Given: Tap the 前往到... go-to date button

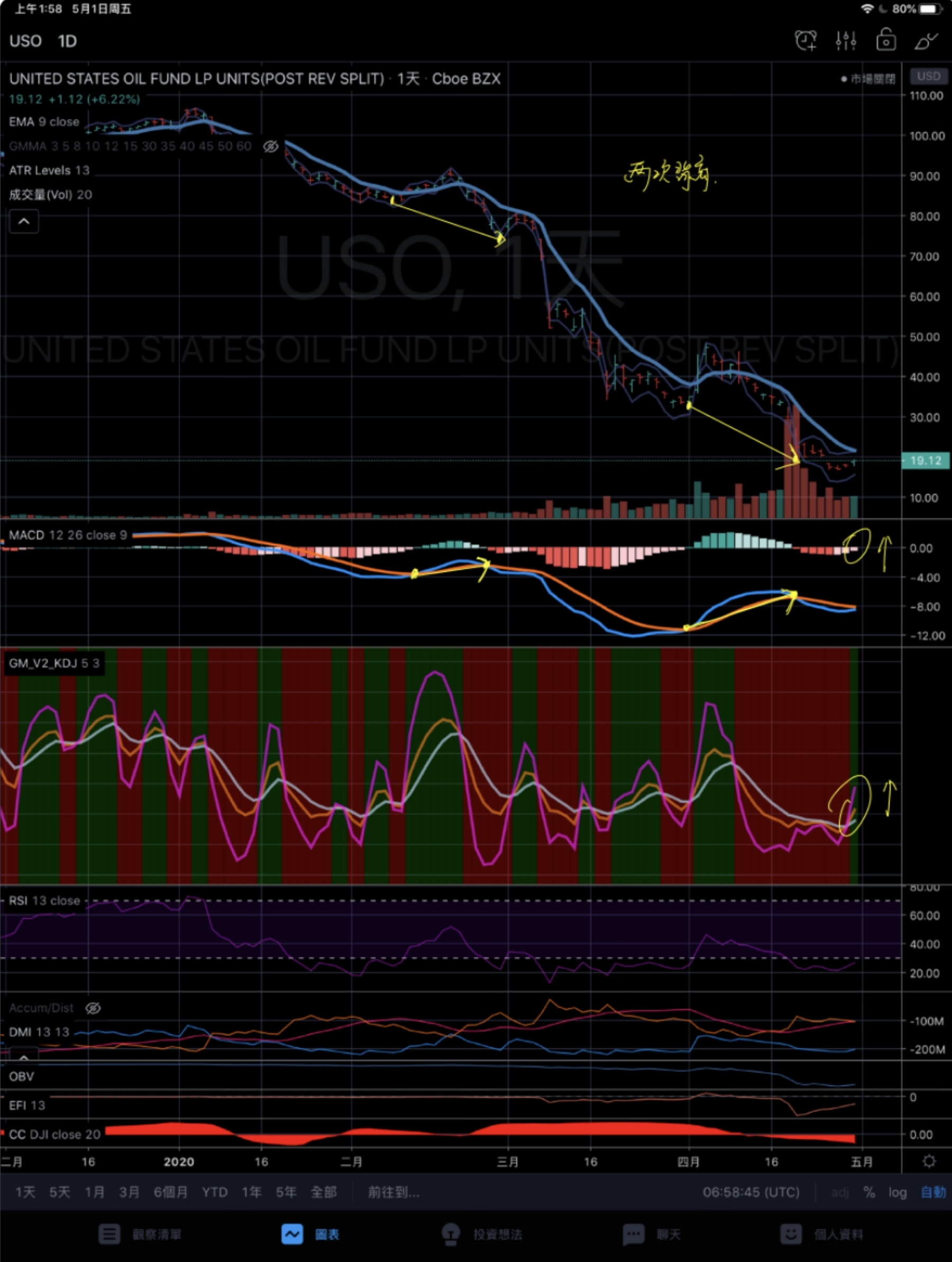Looking at the screenshot, I should click(393, 1192).
